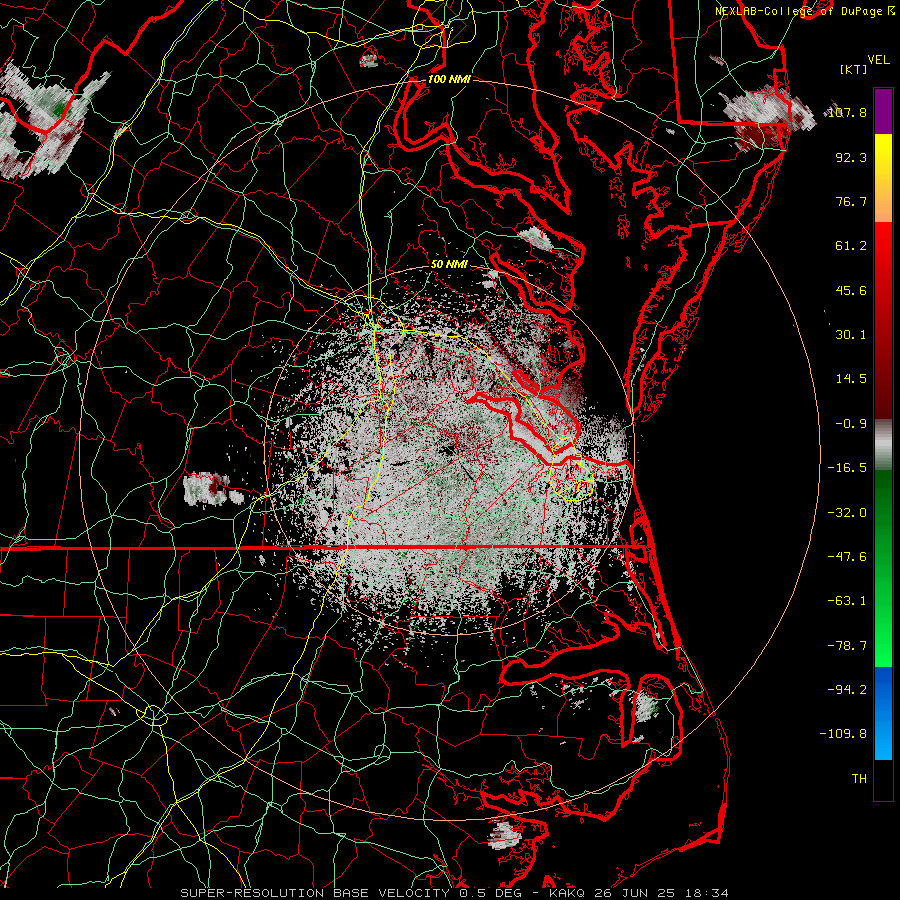Image resolution: width=900 pixels, height=900 pixels.
Task: Select the 76.7 legend value
Action: (x=851, y=201)
